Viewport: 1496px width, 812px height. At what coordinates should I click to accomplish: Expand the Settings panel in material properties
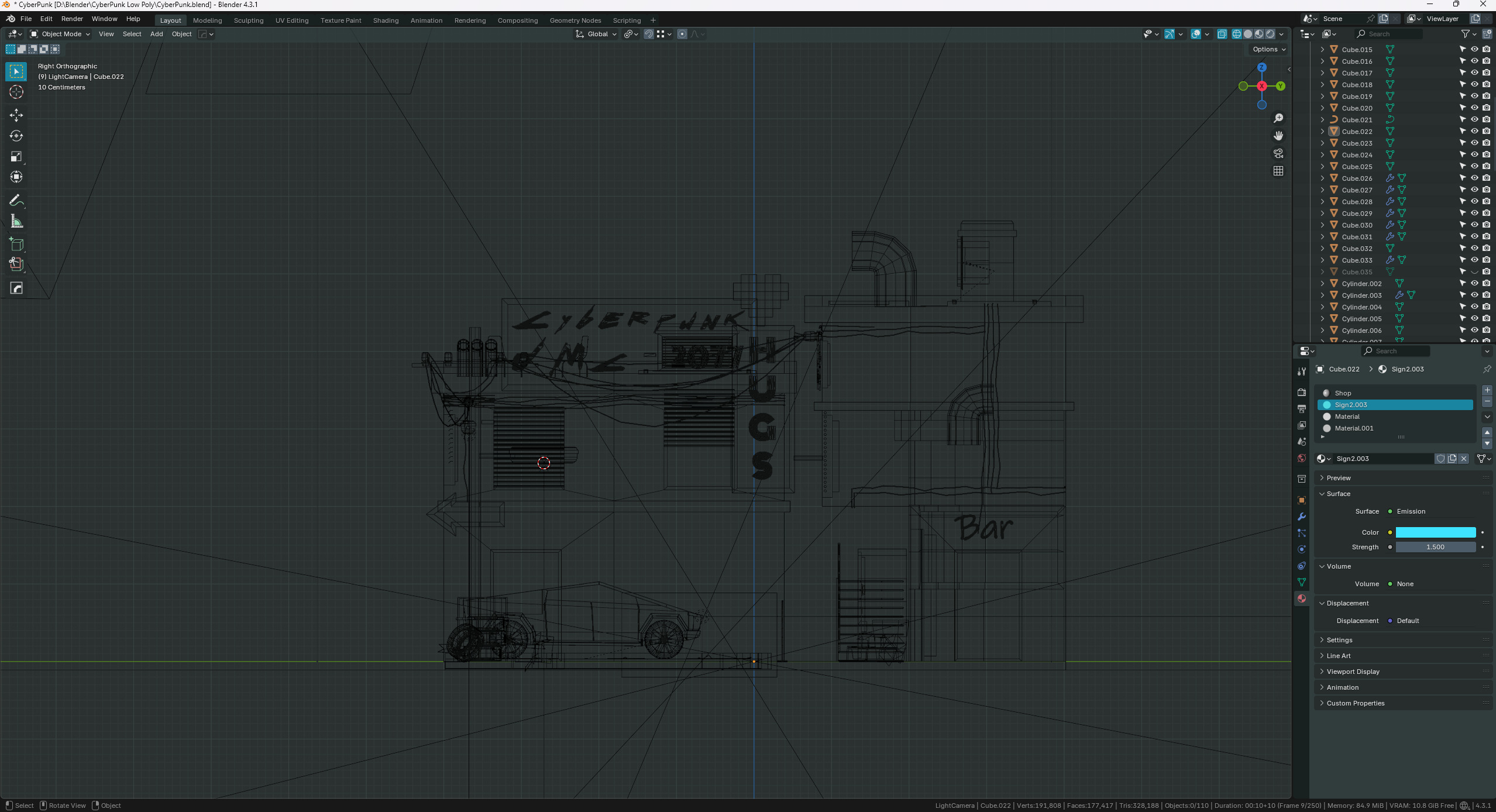tap(1339, 640)
